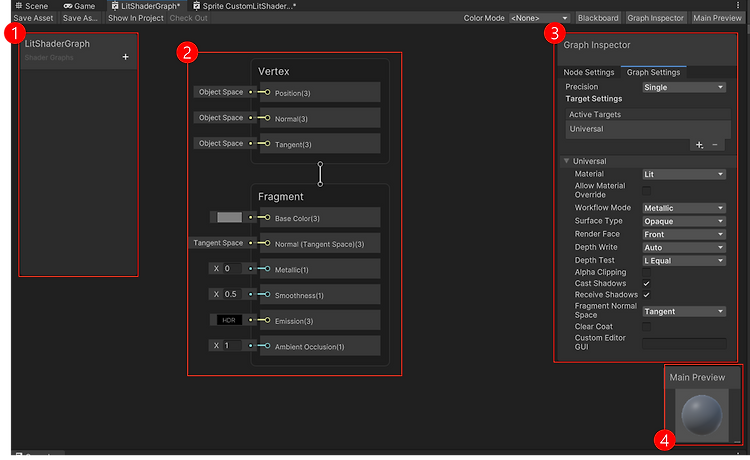This screenshot has height=460, width=750.
Task: Open the Precision dropdown
Action: 684,88
